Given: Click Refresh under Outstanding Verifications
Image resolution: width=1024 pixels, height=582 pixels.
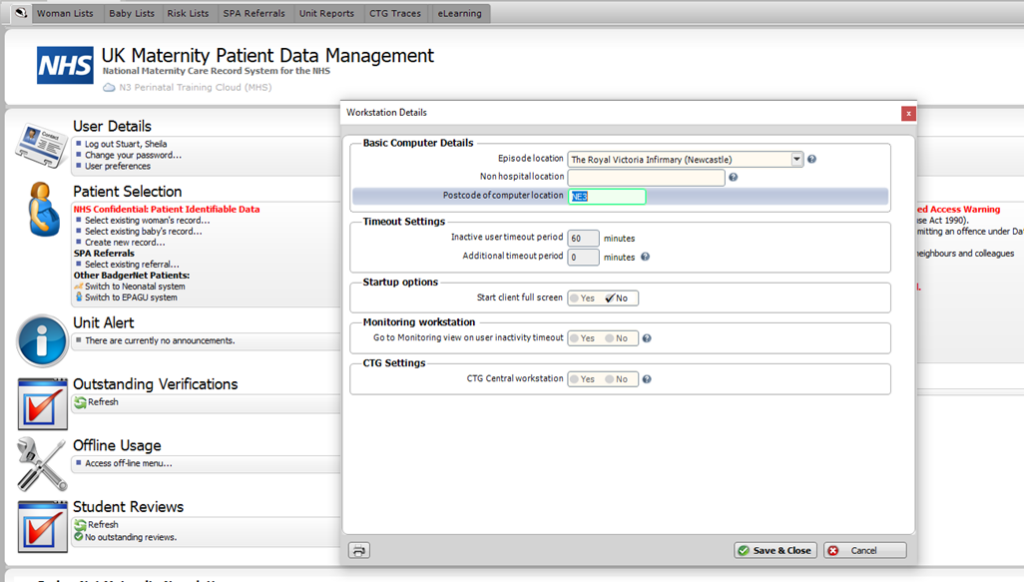Looking at the screenshot, I should pyautogui.click(x=103, y=402).
